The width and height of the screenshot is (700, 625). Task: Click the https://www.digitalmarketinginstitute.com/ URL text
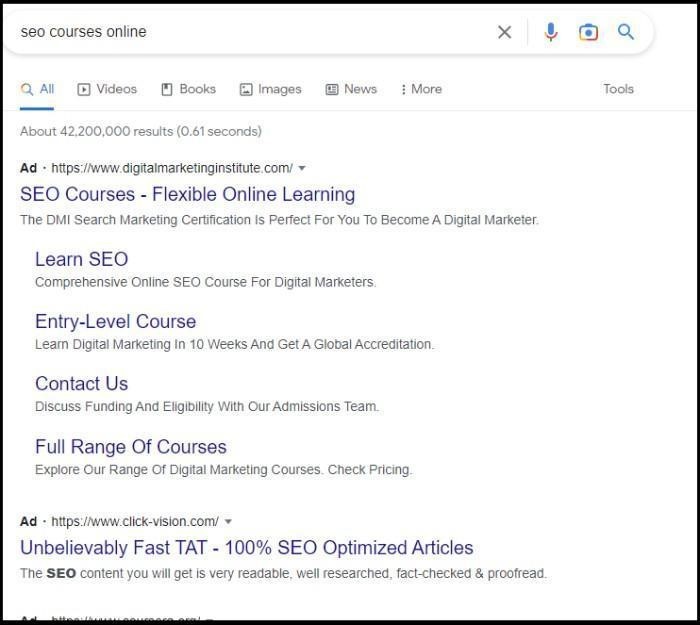click(172, 168)
